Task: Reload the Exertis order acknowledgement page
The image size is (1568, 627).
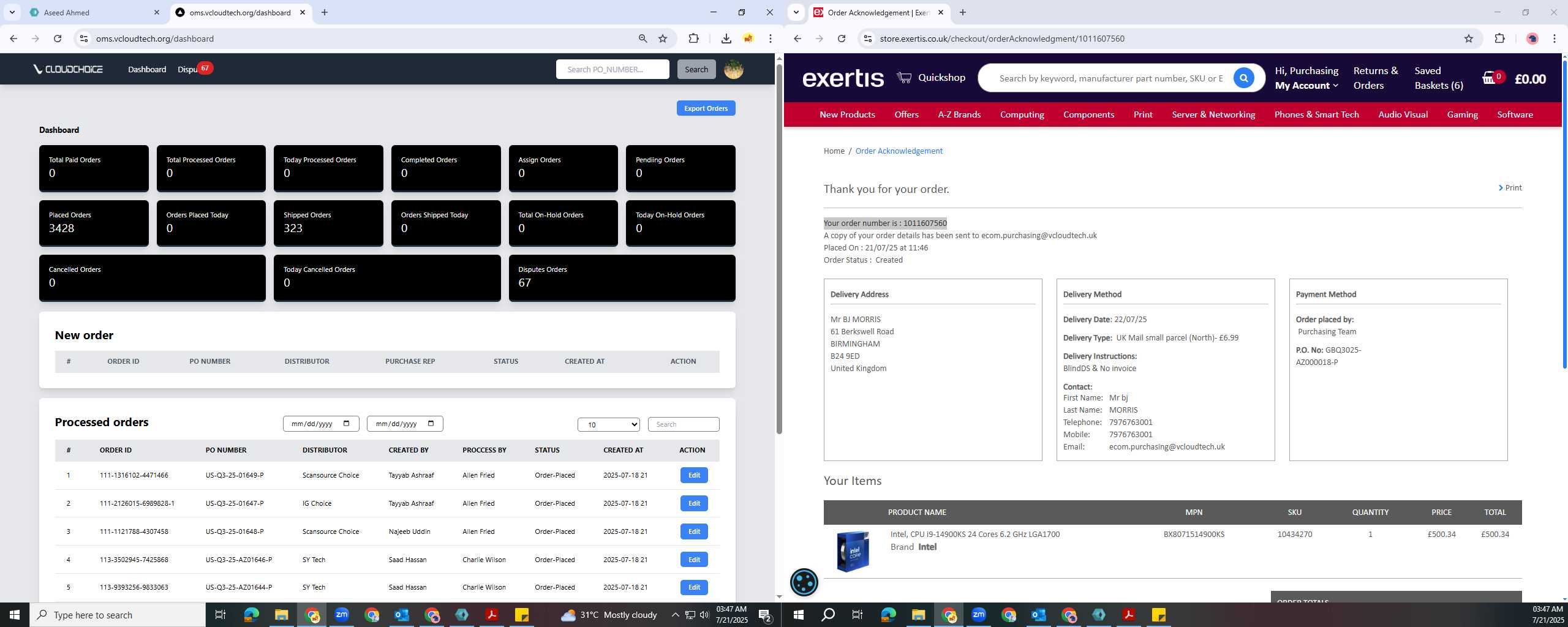Action: (x=842, y=39)
